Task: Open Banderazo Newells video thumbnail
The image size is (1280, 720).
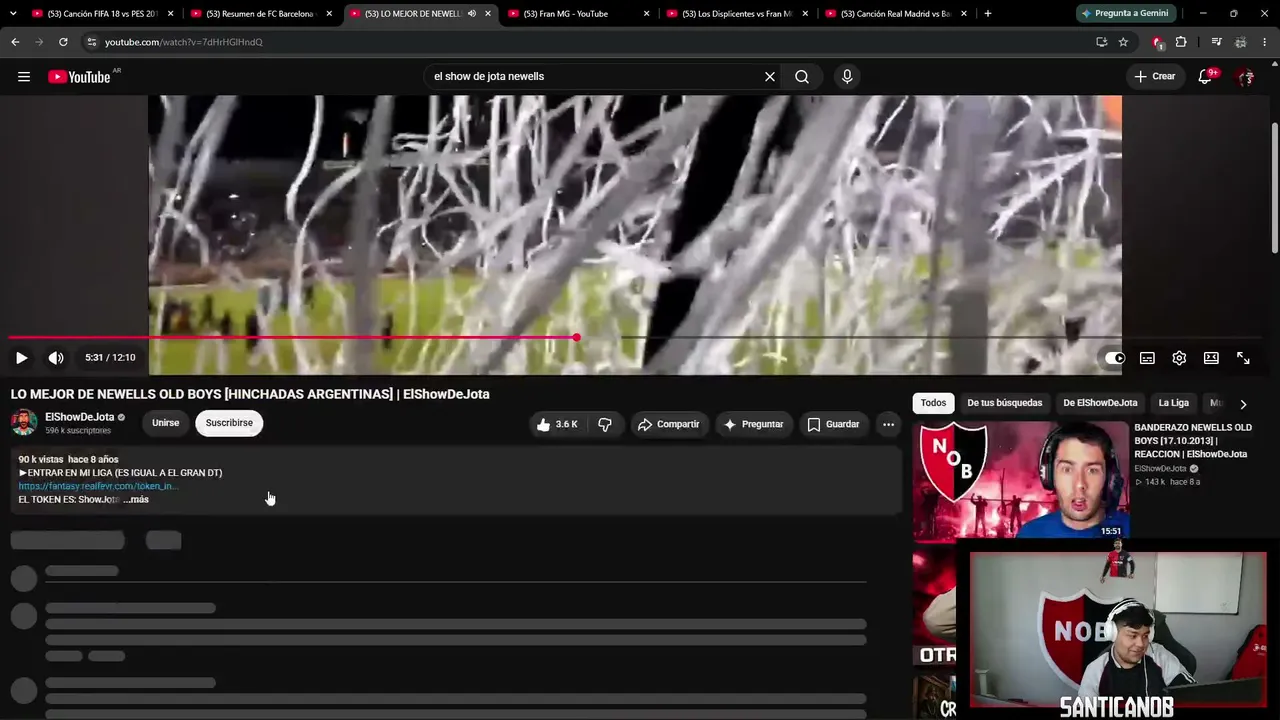Action: point(1020,481)
